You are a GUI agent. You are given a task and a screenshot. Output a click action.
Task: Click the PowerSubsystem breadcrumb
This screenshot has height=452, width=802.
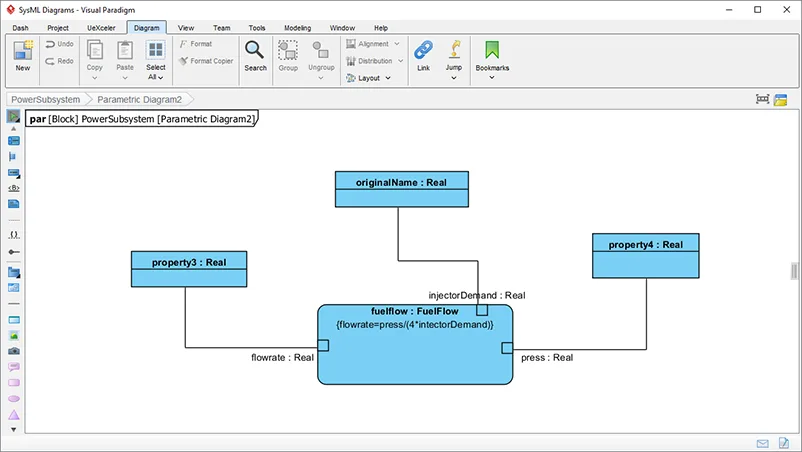(46, 100)
